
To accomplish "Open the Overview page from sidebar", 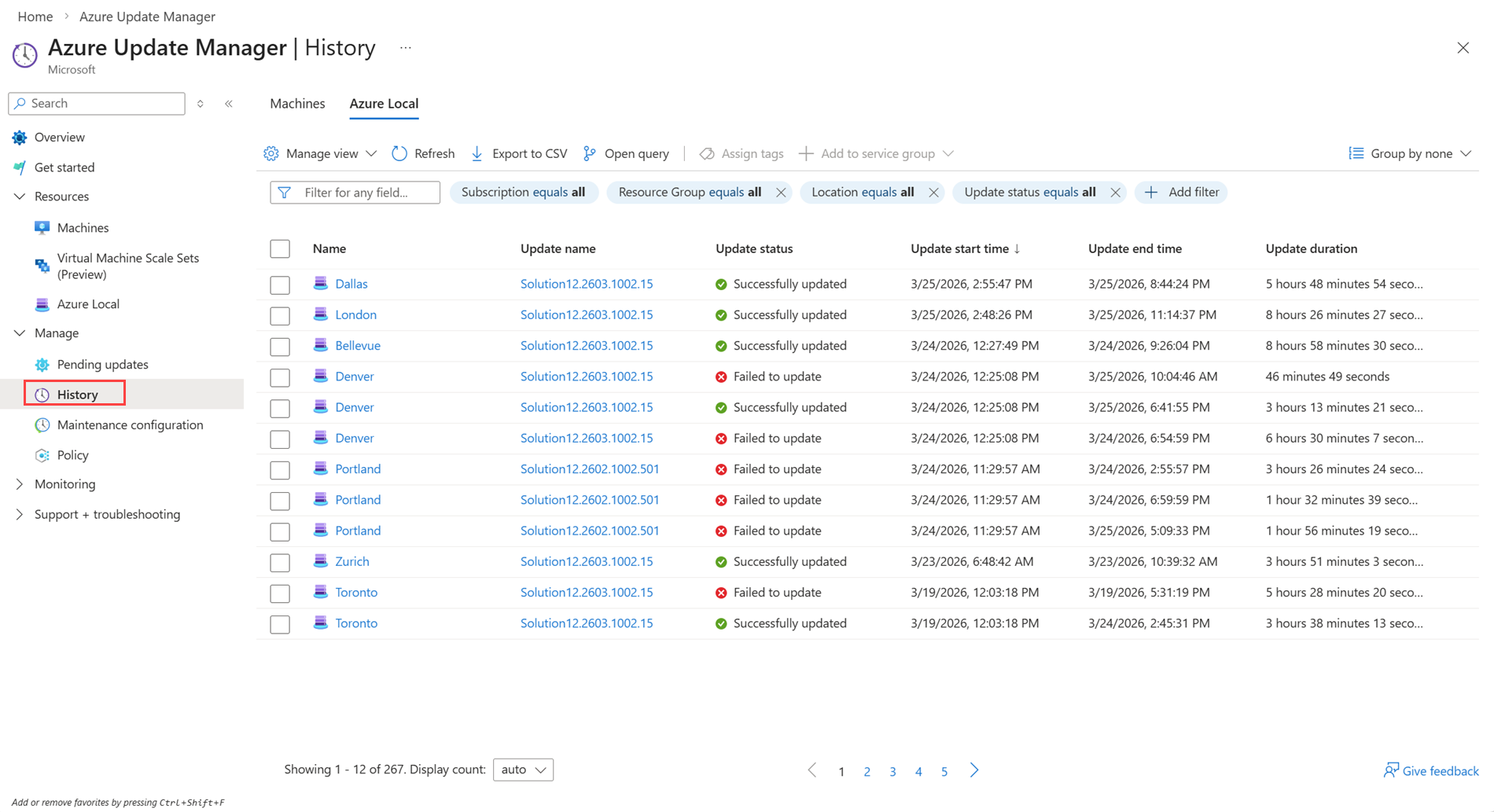I will tap(59, 137).
